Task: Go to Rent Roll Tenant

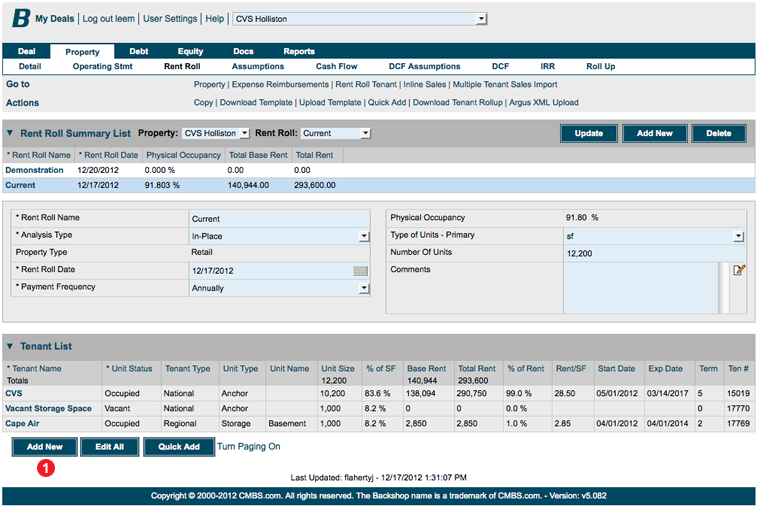Action: (366, 85)
